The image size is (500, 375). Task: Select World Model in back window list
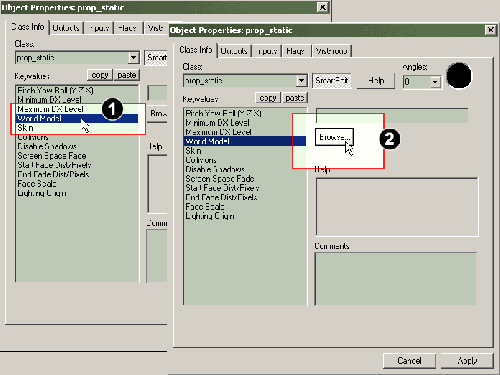(77, 118)
